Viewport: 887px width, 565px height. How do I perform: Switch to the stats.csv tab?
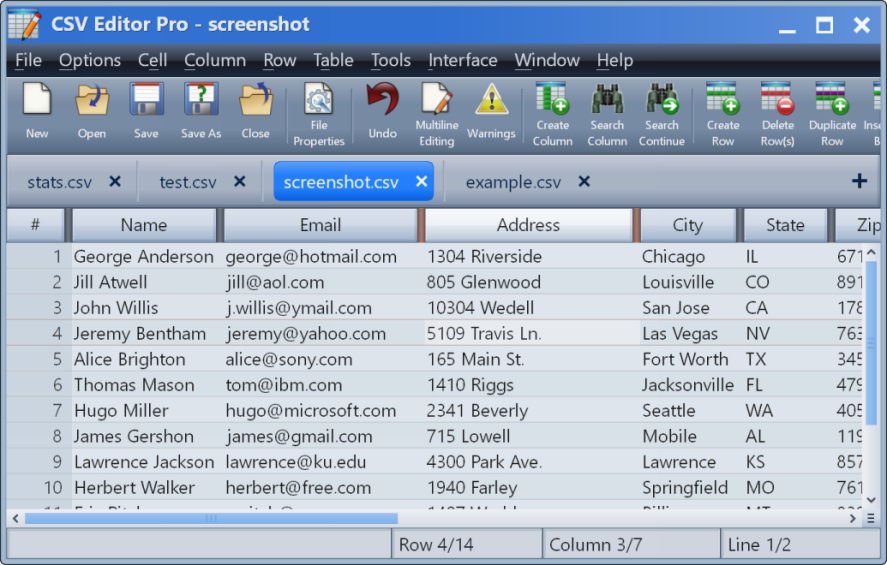pyautogui.click(x=59, y=182)
